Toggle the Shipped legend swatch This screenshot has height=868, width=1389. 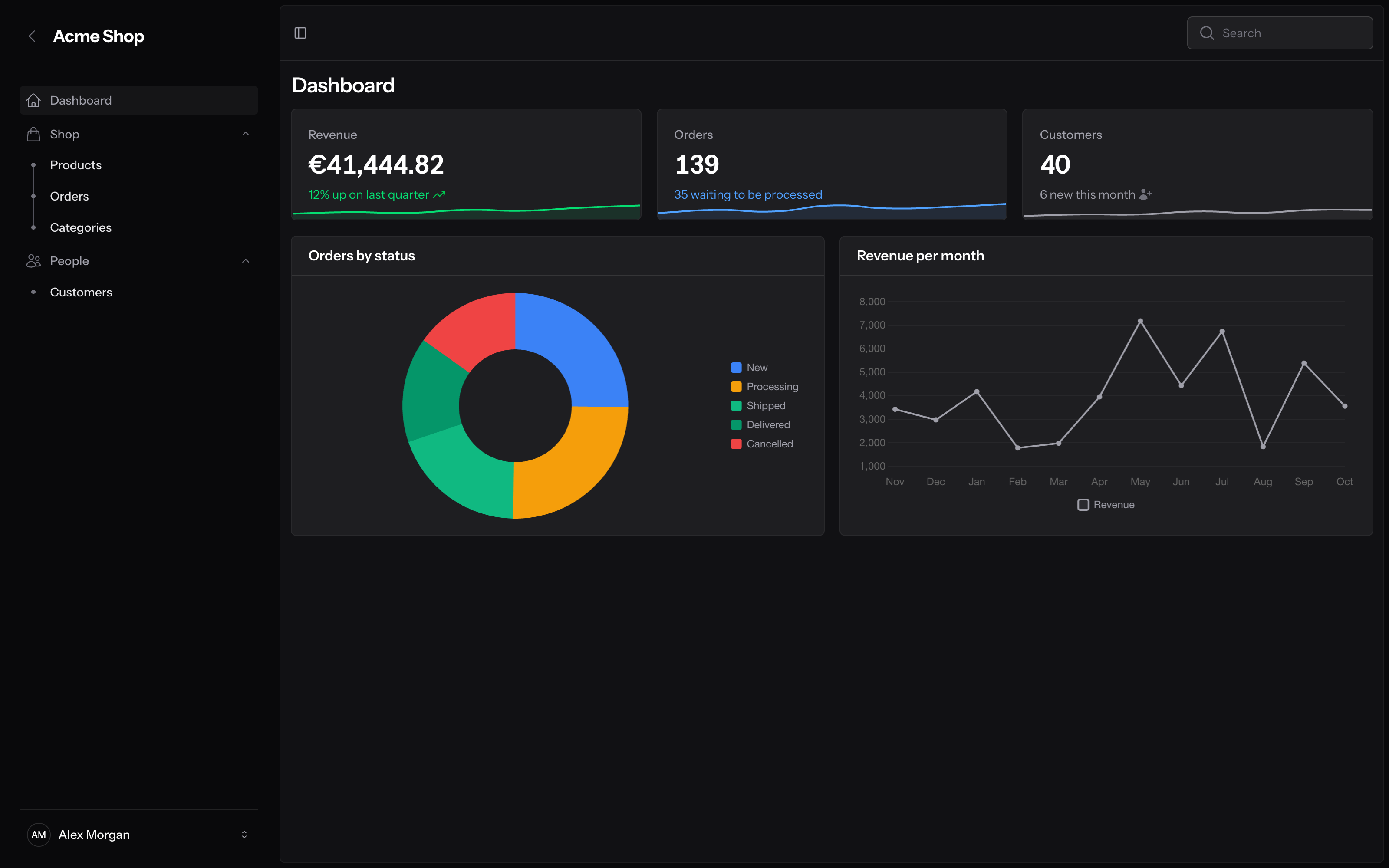coord(737,406)
